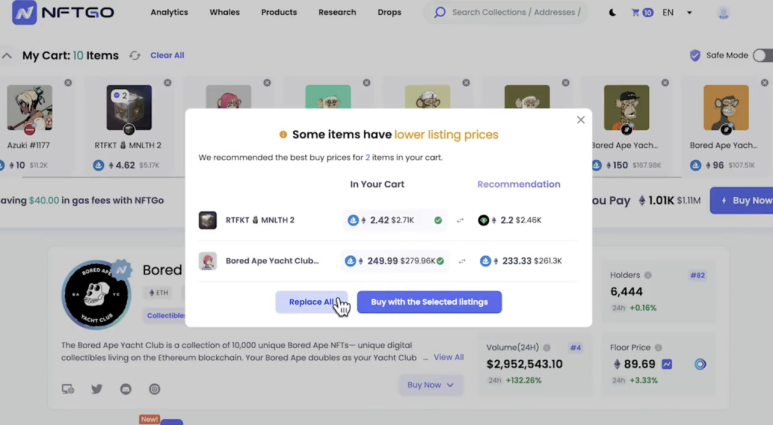The image size is (773, 425).
Task: Select the RTFKT recommended price 2.2
Action: pyautogui.click(x=510, y=220)
